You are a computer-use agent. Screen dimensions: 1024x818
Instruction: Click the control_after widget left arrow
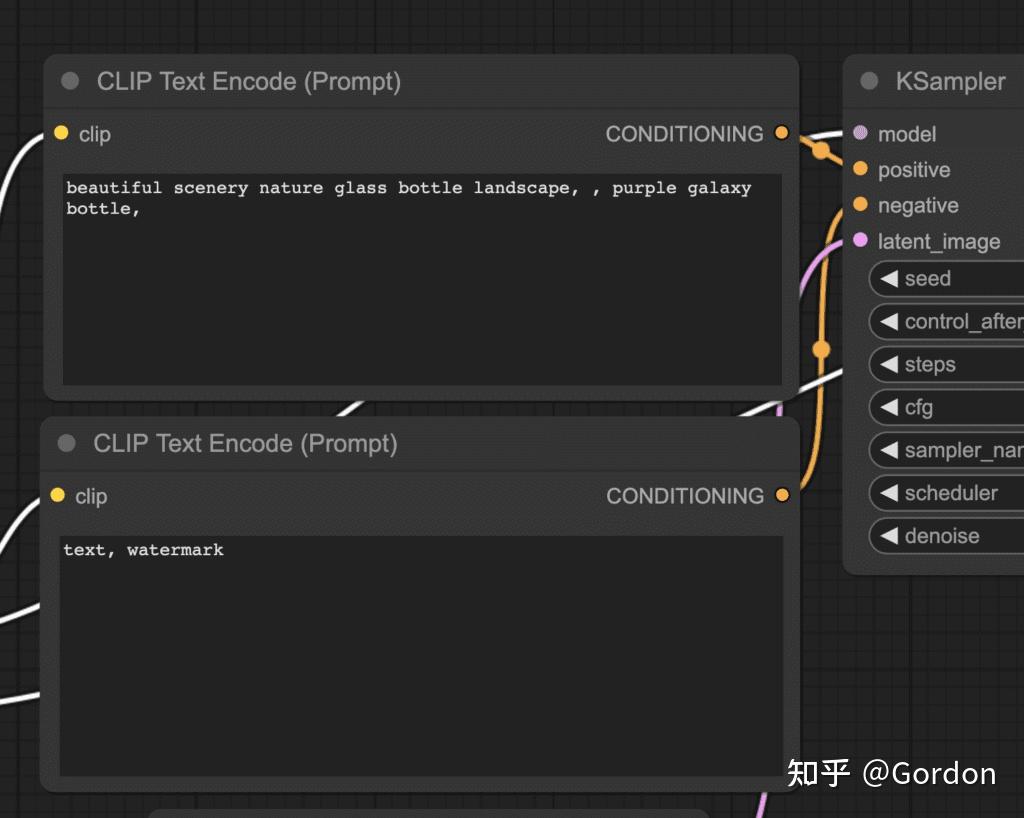889,322
